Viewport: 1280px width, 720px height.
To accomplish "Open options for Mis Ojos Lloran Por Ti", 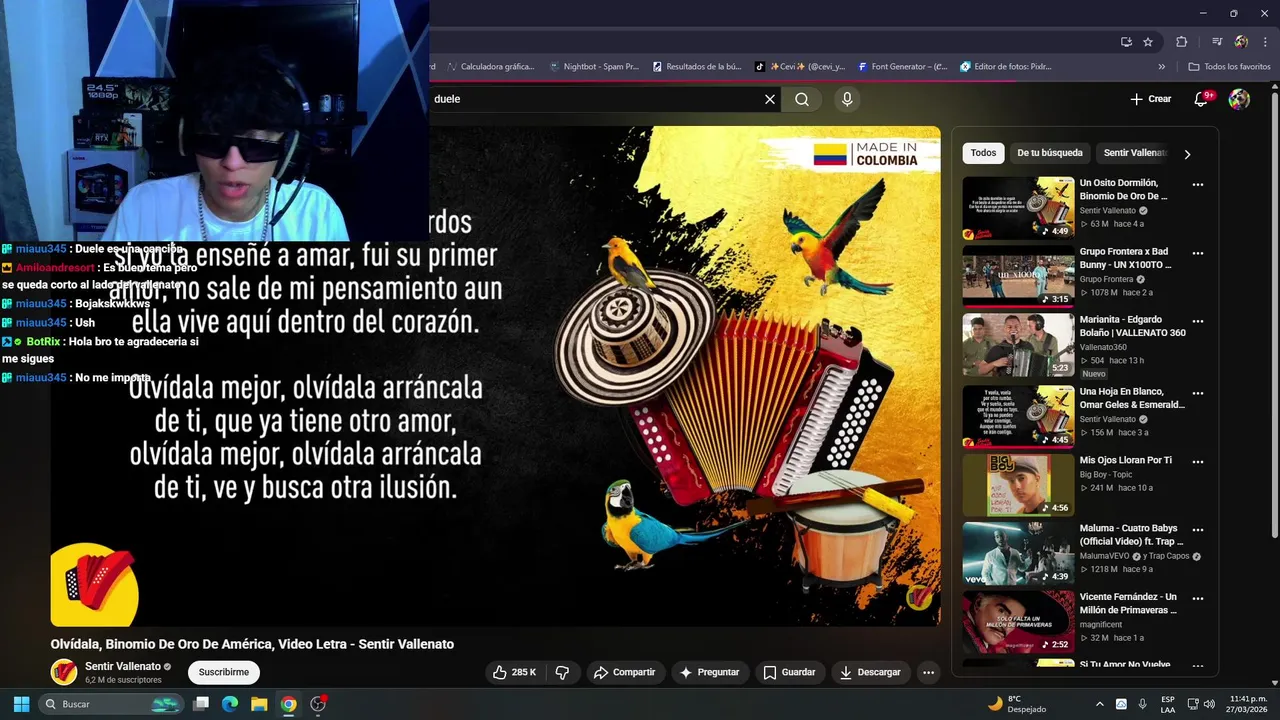I will coord(1197,461).
